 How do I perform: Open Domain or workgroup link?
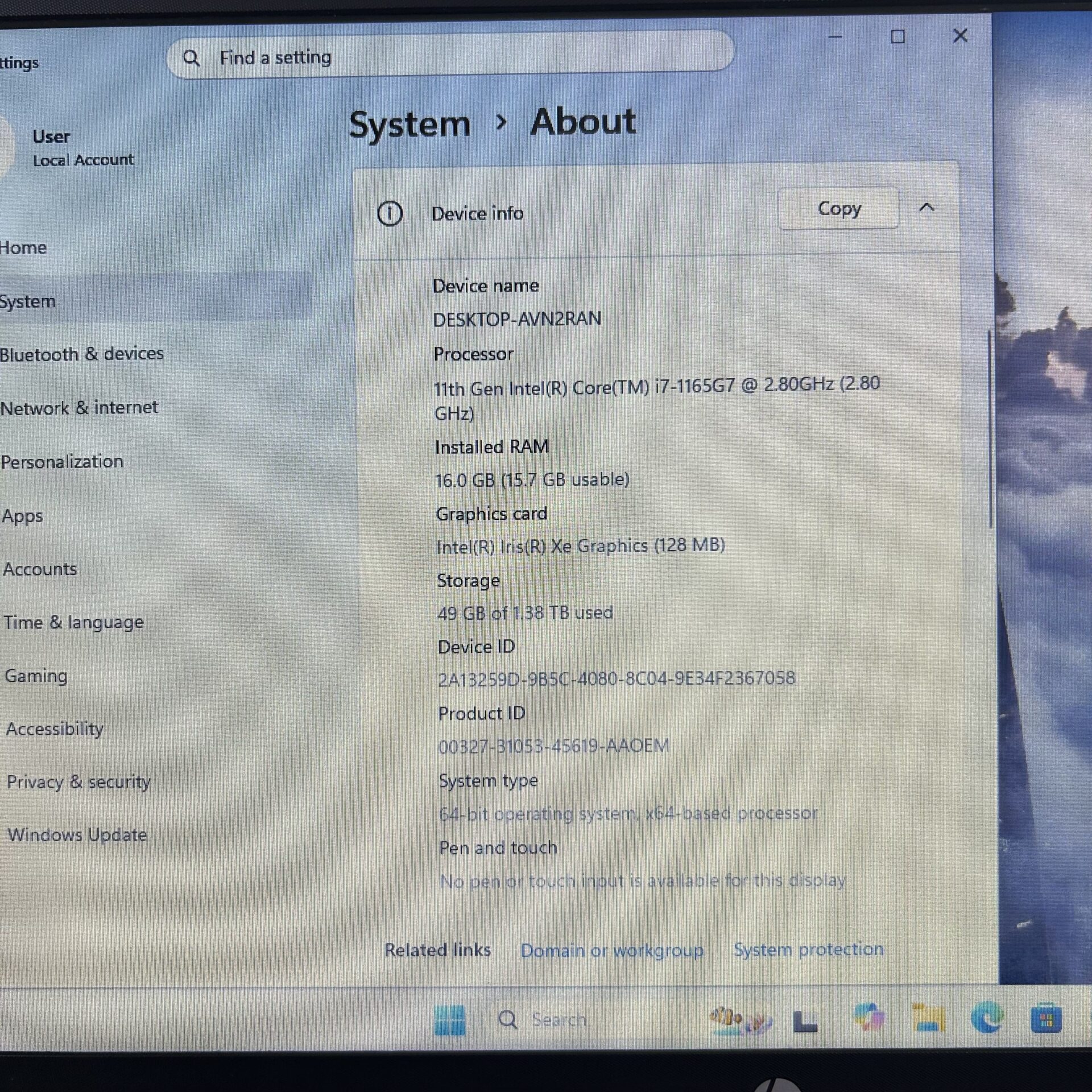pos(612,950)
